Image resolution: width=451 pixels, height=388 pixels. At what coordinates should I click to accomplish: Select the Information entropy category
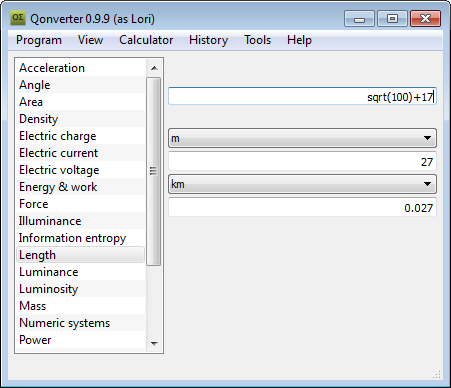tap(81, 238)
